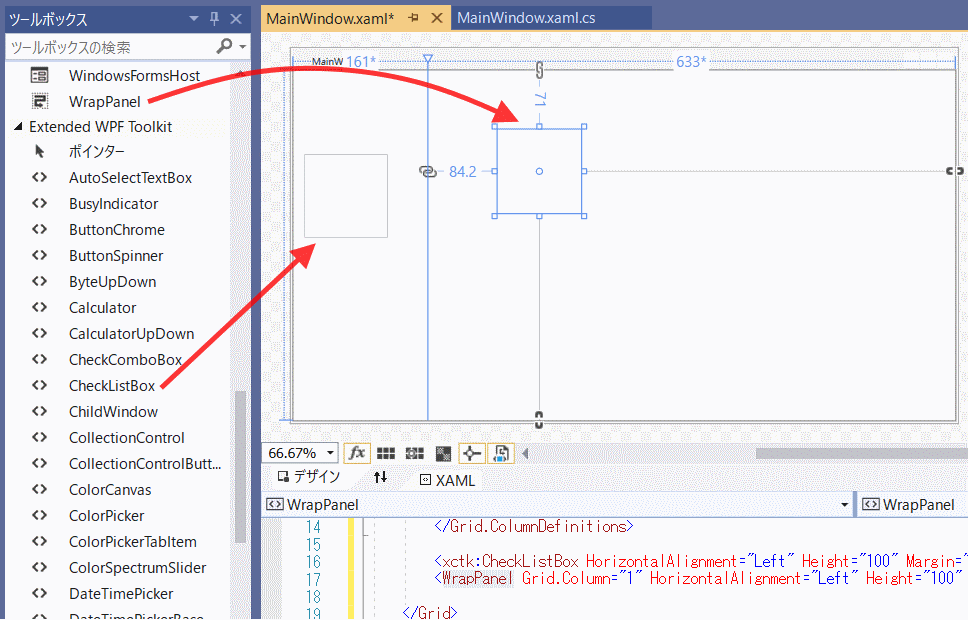The width and height of the screenshot is (968, 620).
Task: Click the WindowsFormsHost icon
Action: pyautogui.click(x=40, y=75)
